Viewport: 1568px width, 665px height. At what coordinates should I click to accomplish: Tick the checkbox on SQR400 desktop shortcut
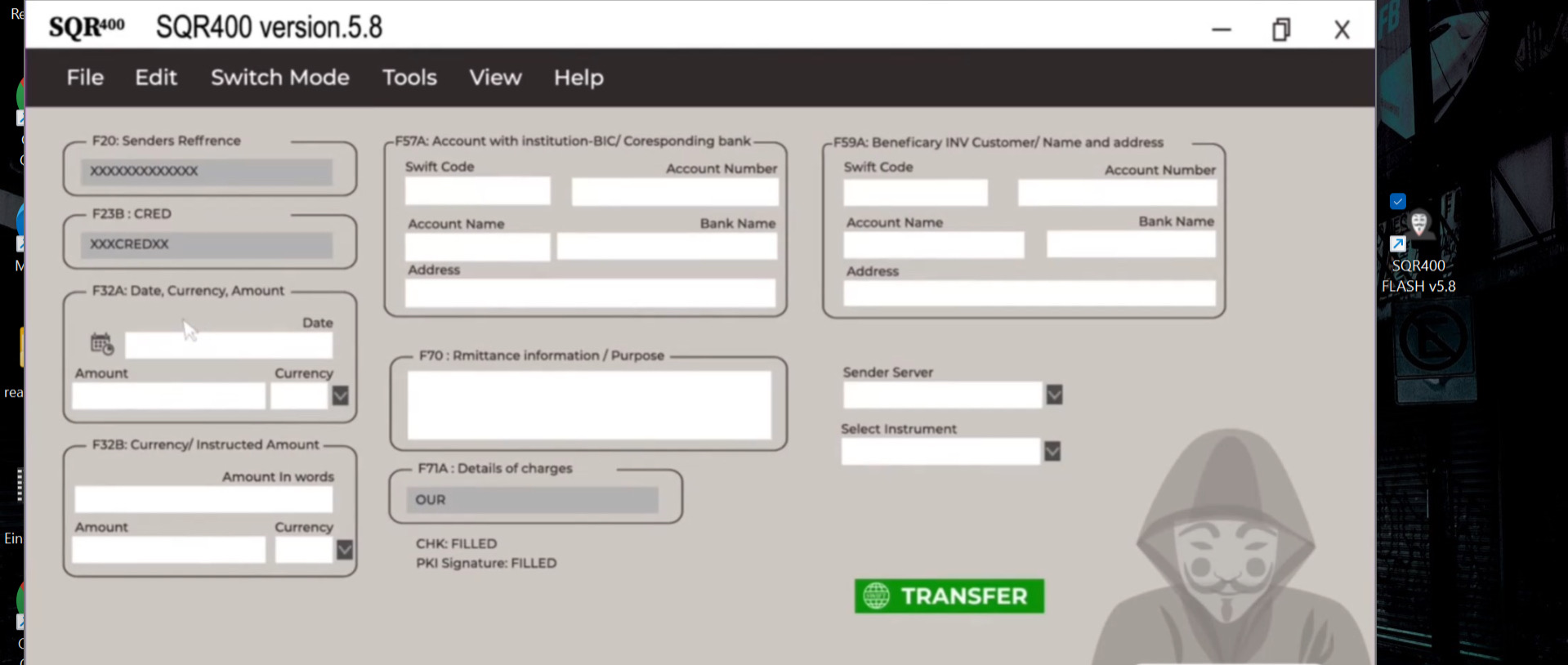coord(1398,201)
